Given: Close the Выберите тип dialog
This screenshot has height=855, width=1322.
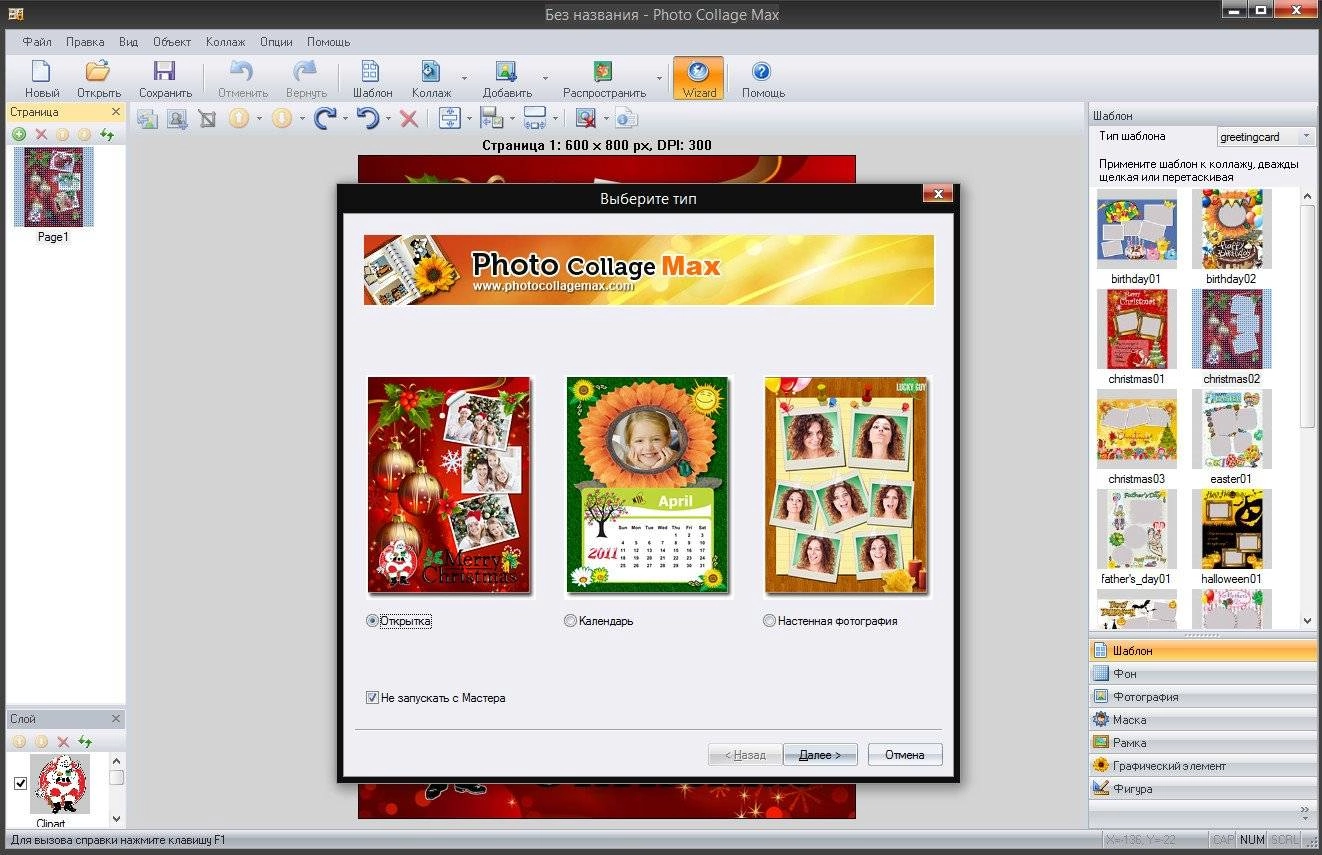Looking at the screenshot, I should (x=937, y=194).
